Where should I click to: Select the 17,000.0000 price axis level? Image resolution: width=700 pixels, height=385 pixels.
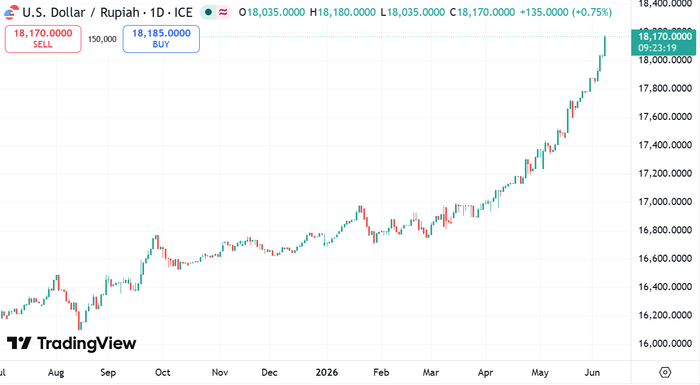[665, 202]
